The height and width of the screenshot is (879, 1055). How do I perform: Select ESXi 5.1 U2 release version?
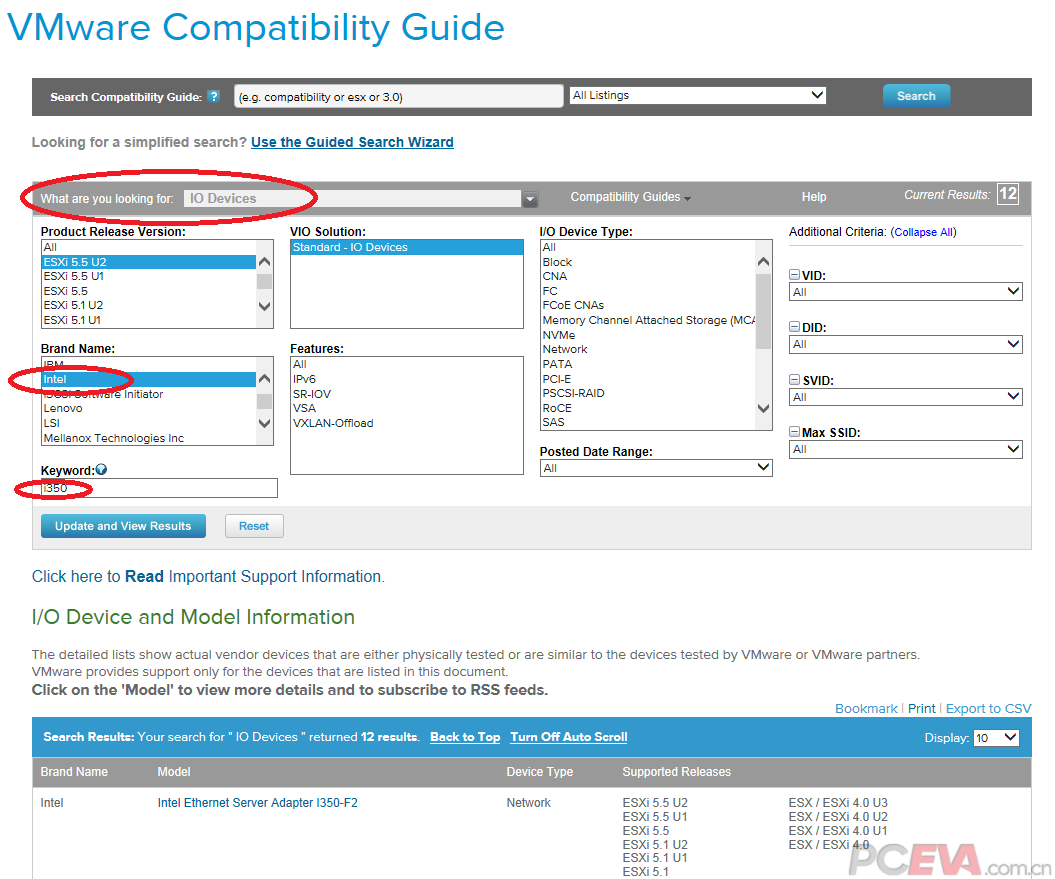pyautogui.click(x=149, y=305)
